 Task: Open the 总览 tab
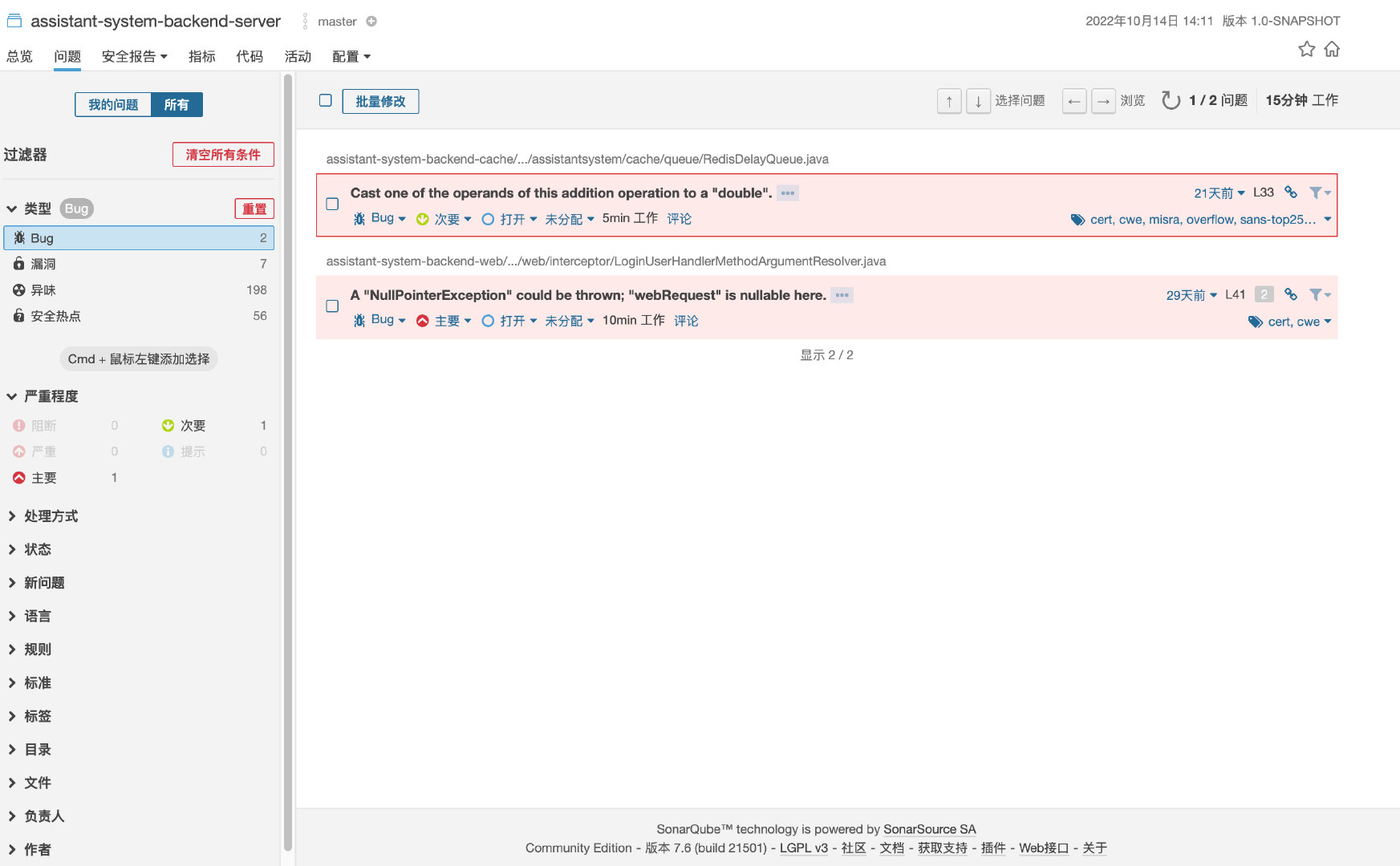click(19, 56)
